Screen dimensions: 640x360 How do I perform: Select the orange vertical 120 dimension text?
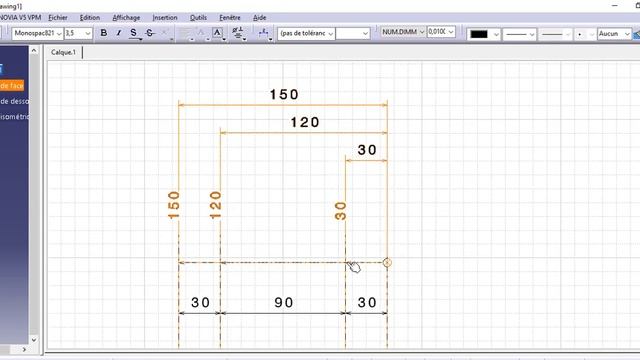pyautogui.click(x=215, y=205)
